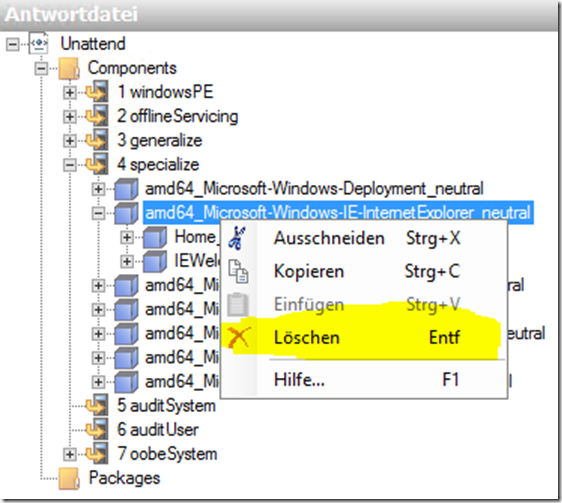The width and height of the screenshot is (562, 503).
Task: Collapse the 4 specialize node
Action: click(70, 165)
